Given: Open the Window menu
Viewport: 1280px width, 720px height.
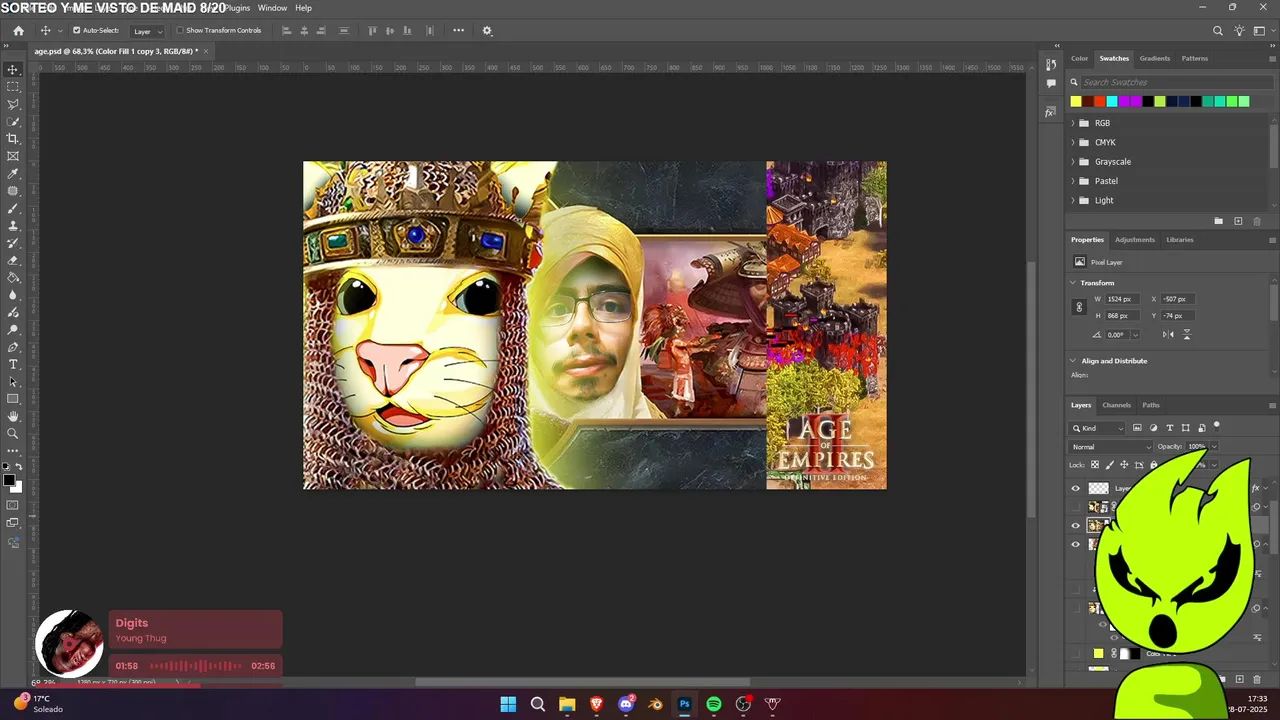Looking at the screenshot, I should pyautogui.click(x=272, y=8).
